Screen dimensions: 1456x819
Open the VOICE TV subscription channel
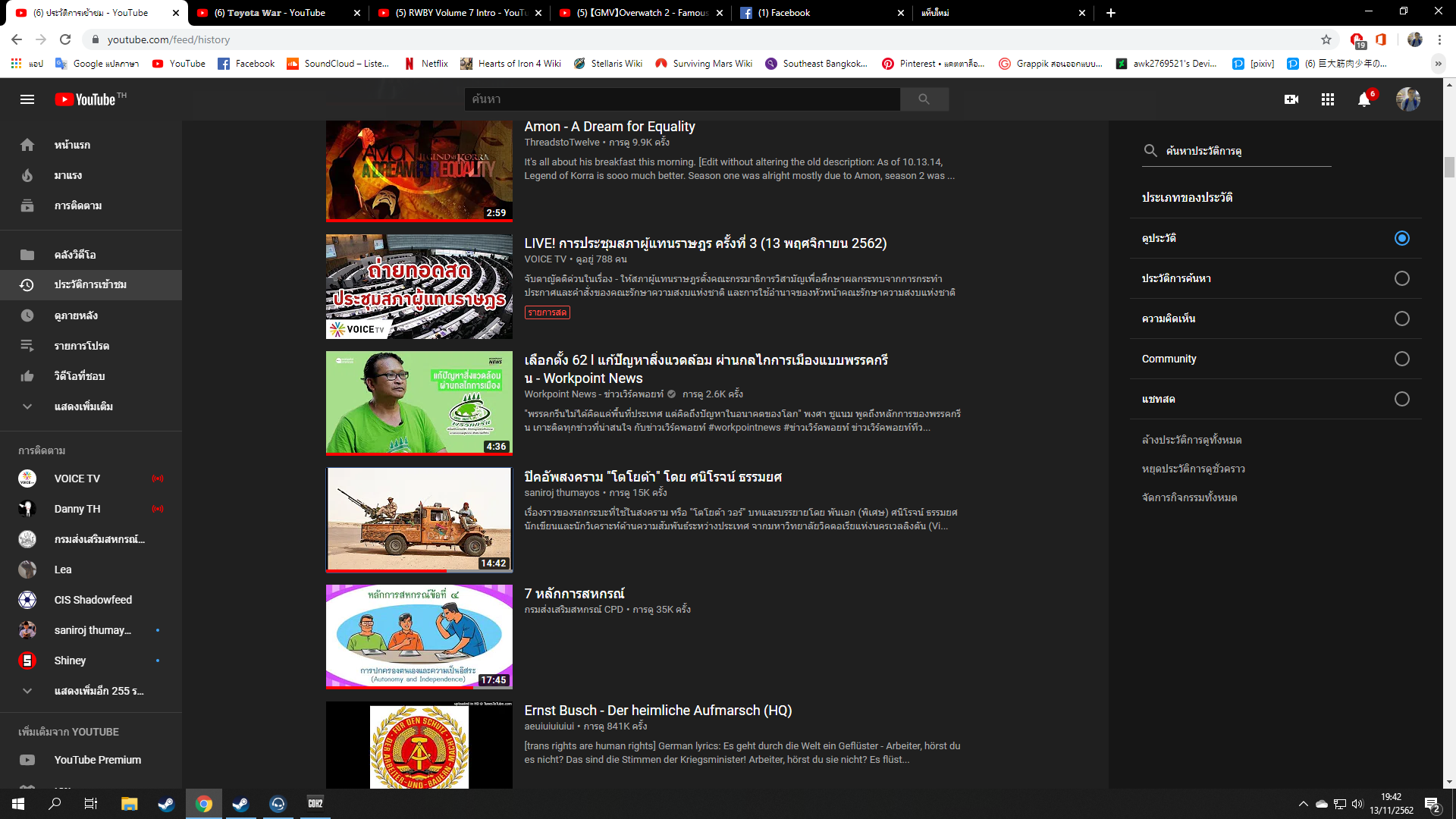point(77,479)
